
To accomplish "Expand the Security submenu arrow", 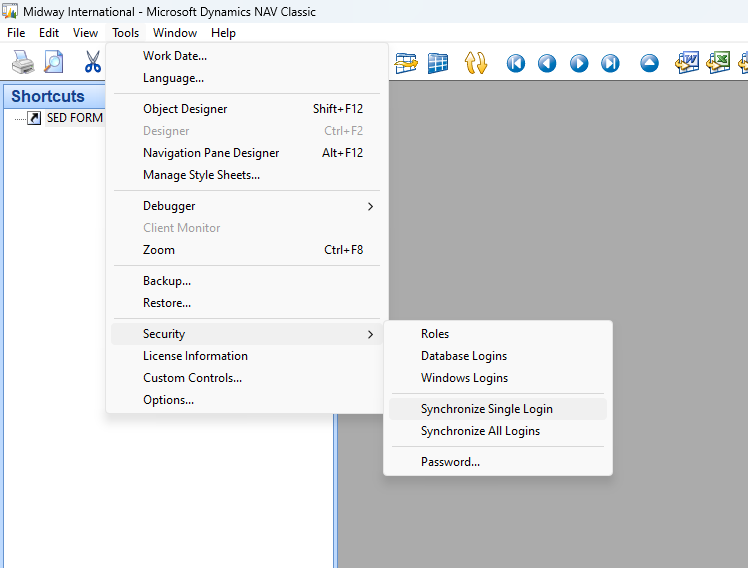I will click(x=370, y=334).
